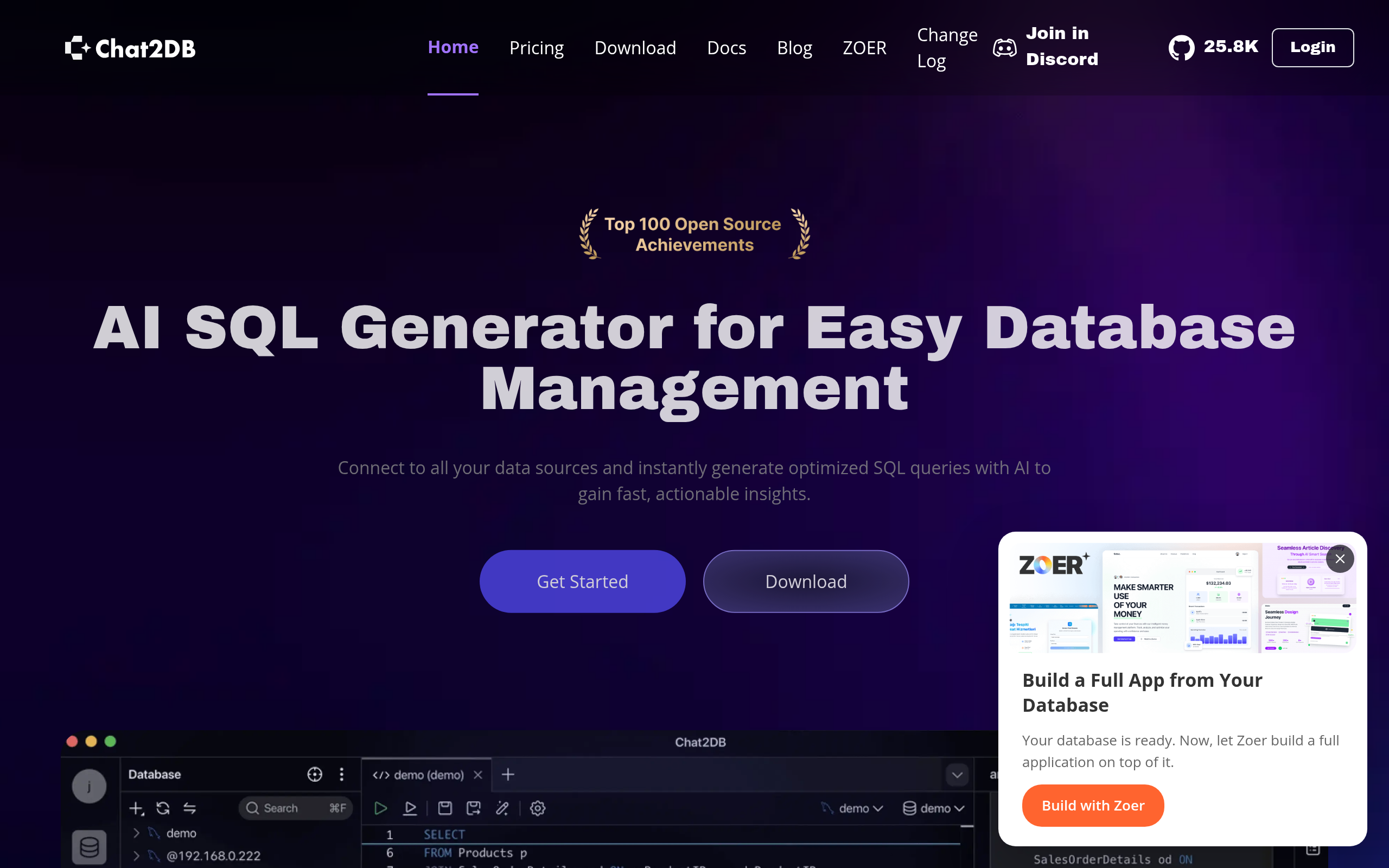Image resolution: width=1389 pixels, height=868 pixels.
Task: Click the Search field in Database panel
Action: click(x=295, y=808)
